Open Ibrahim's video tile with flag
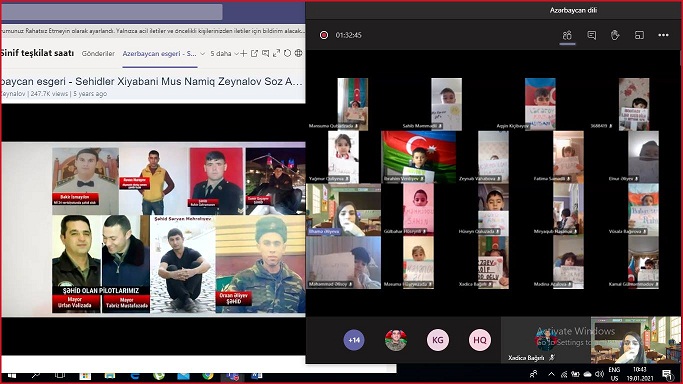This screenshot has height=384, width=683. [x=419, y=157]
